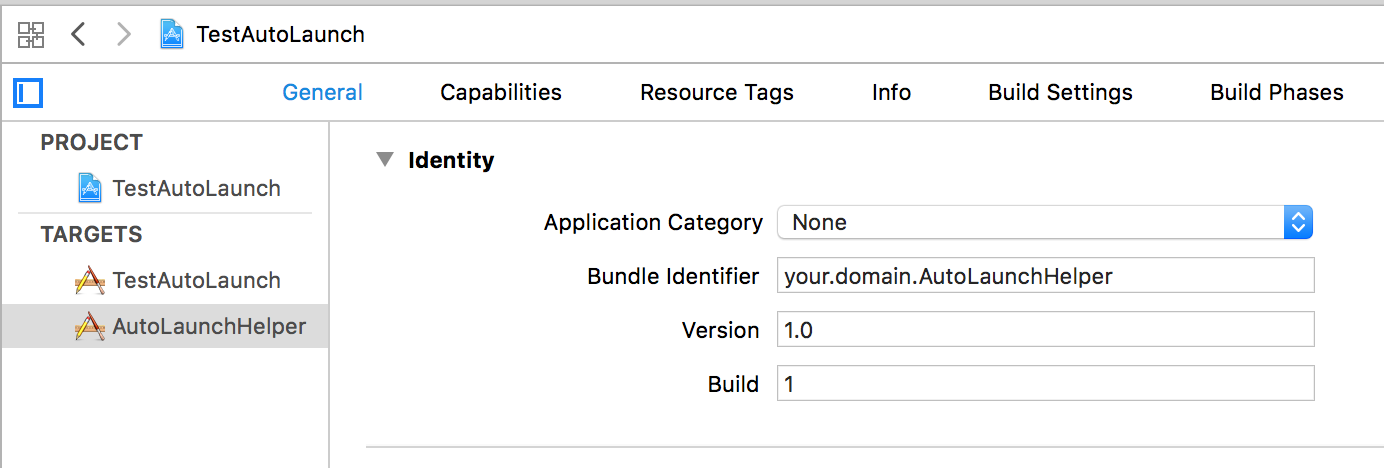Open the Resource Tags tab

tap(717, 93)
